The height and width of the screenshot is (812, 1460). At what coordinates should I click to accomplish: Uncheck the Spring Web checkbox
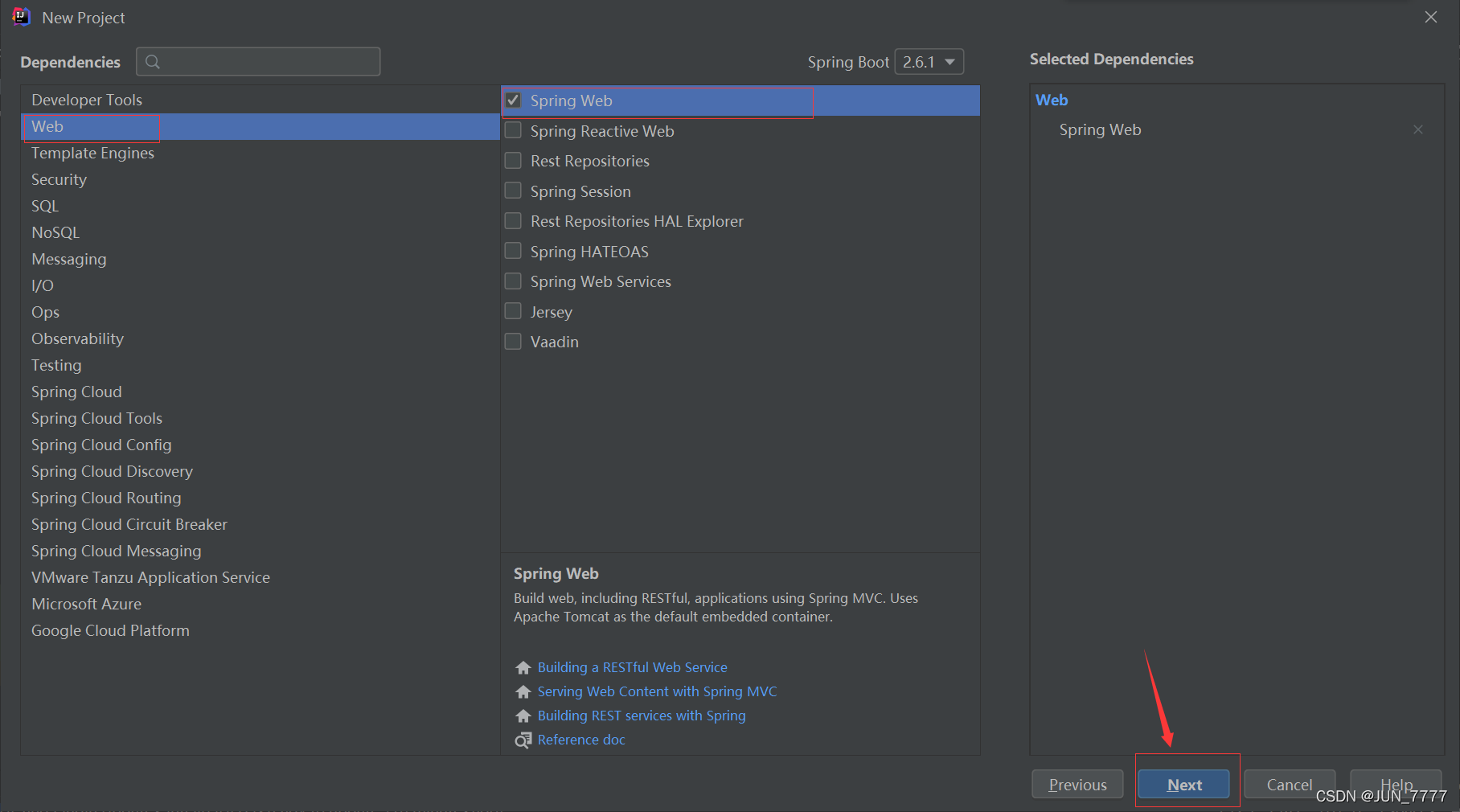pyautogui.click(x=513, y=100)
